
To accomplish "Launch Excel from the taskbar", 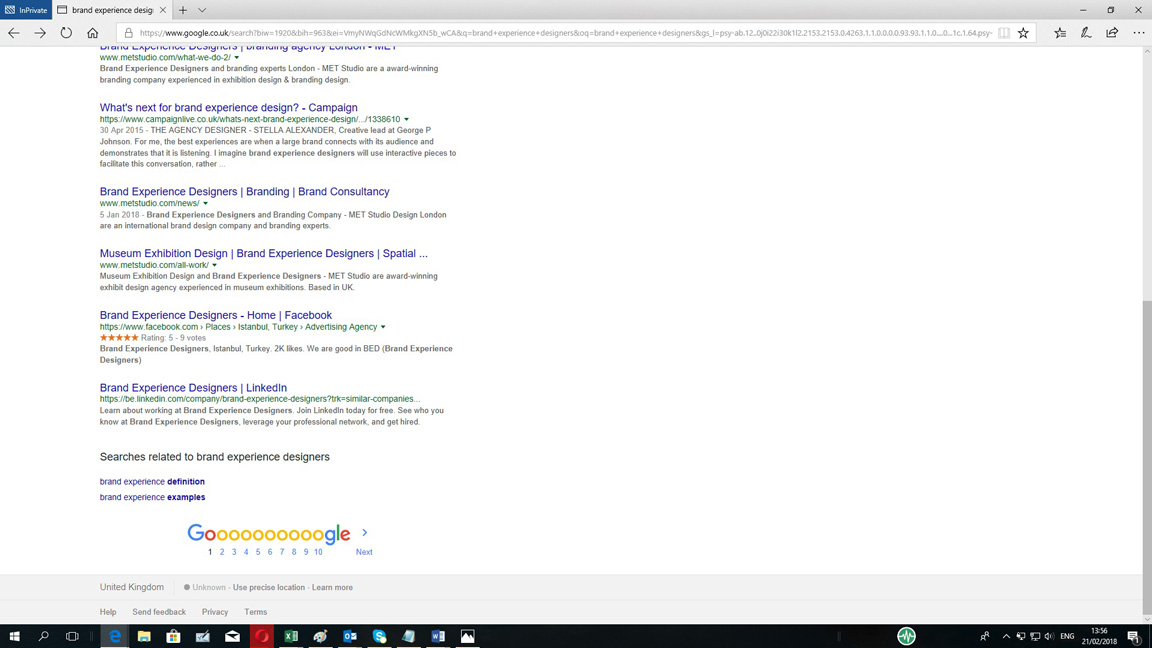I will [291, 636].
